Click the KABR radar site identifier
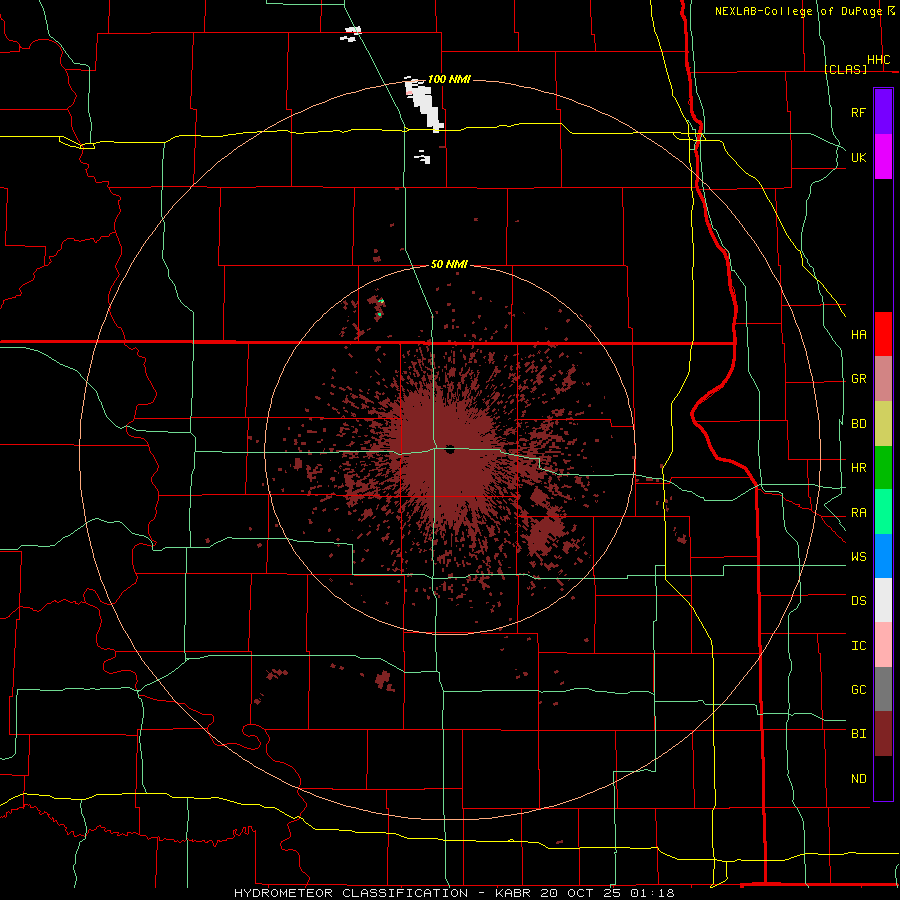Image resolution: width=900 pixels, height=900 pixels. click(514, 893)
